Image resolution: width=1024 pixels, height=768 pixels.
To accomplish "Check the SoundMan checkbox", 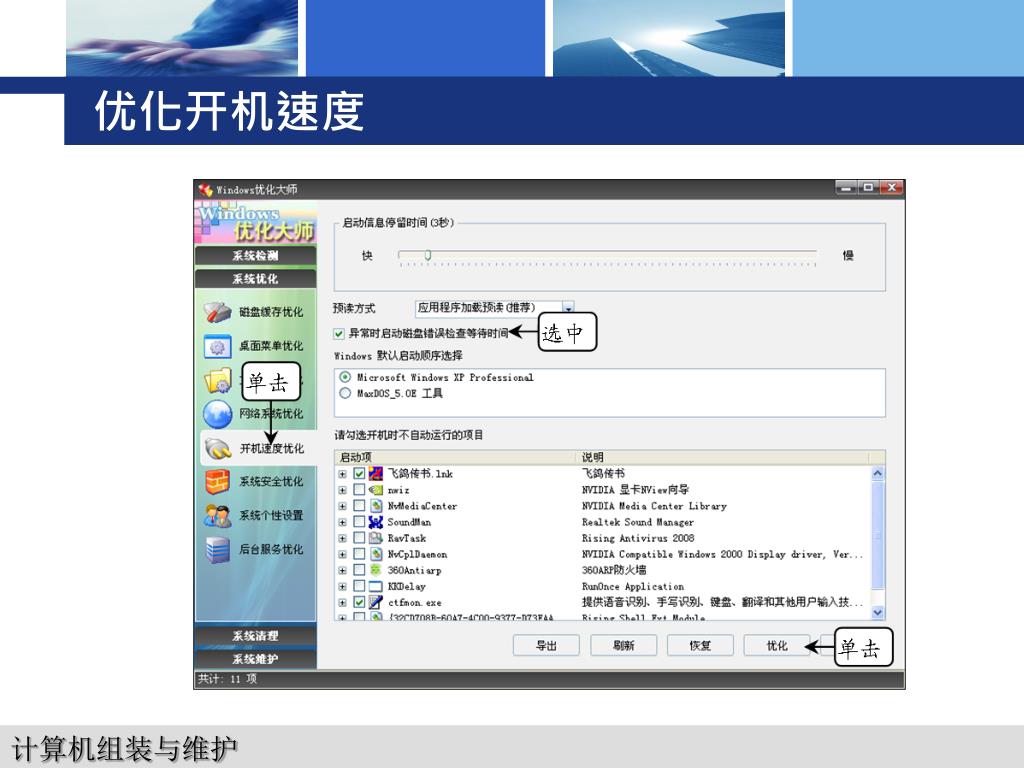I will (x=359, y=522).
